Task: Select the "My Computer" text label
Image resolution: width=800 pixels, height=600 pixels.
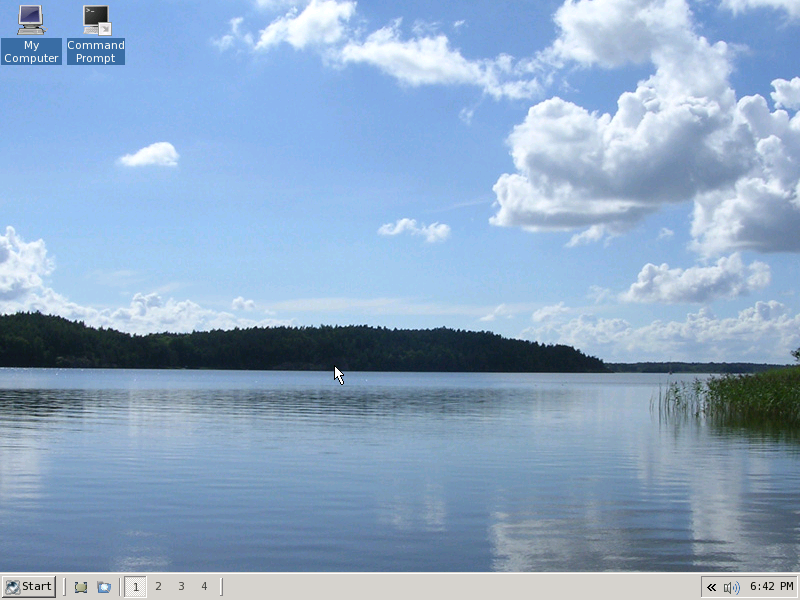Action: [31, 52]
